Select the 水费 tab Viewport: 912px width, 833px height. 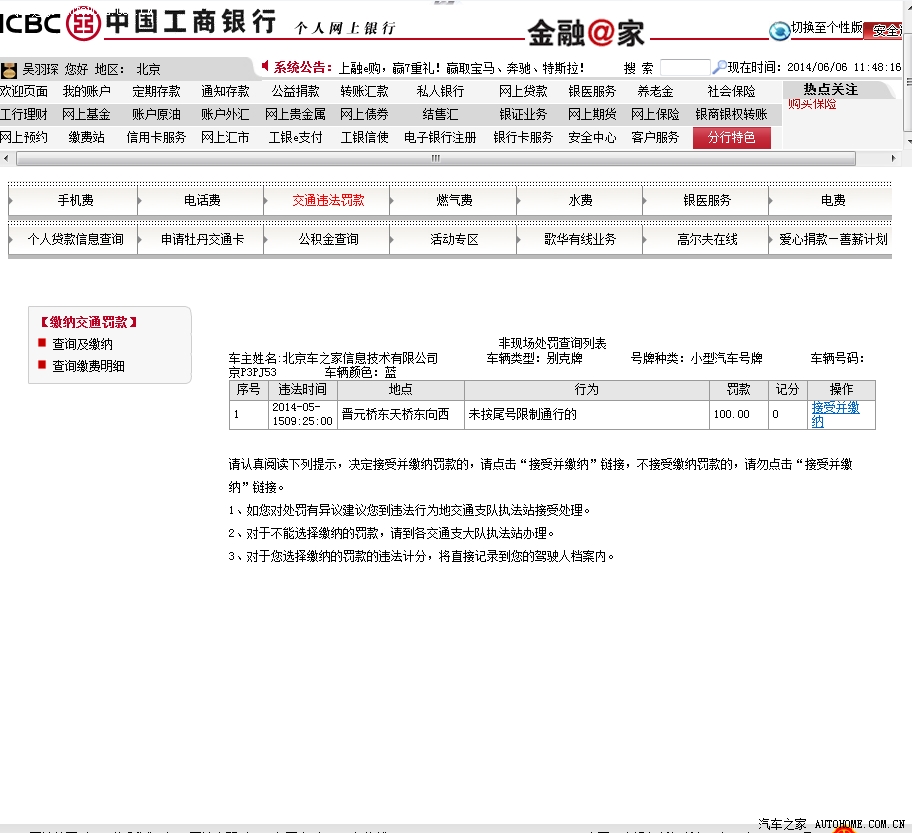coord(580,200)
